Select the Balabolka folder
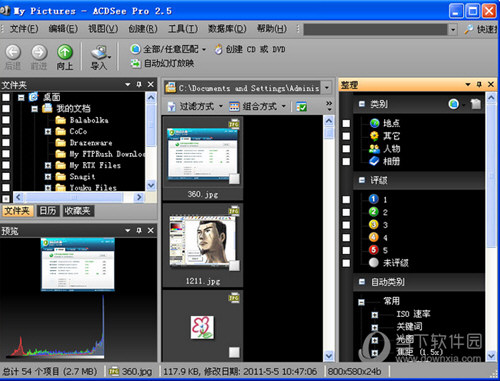The image size is (500, 381). click(89, 120)
